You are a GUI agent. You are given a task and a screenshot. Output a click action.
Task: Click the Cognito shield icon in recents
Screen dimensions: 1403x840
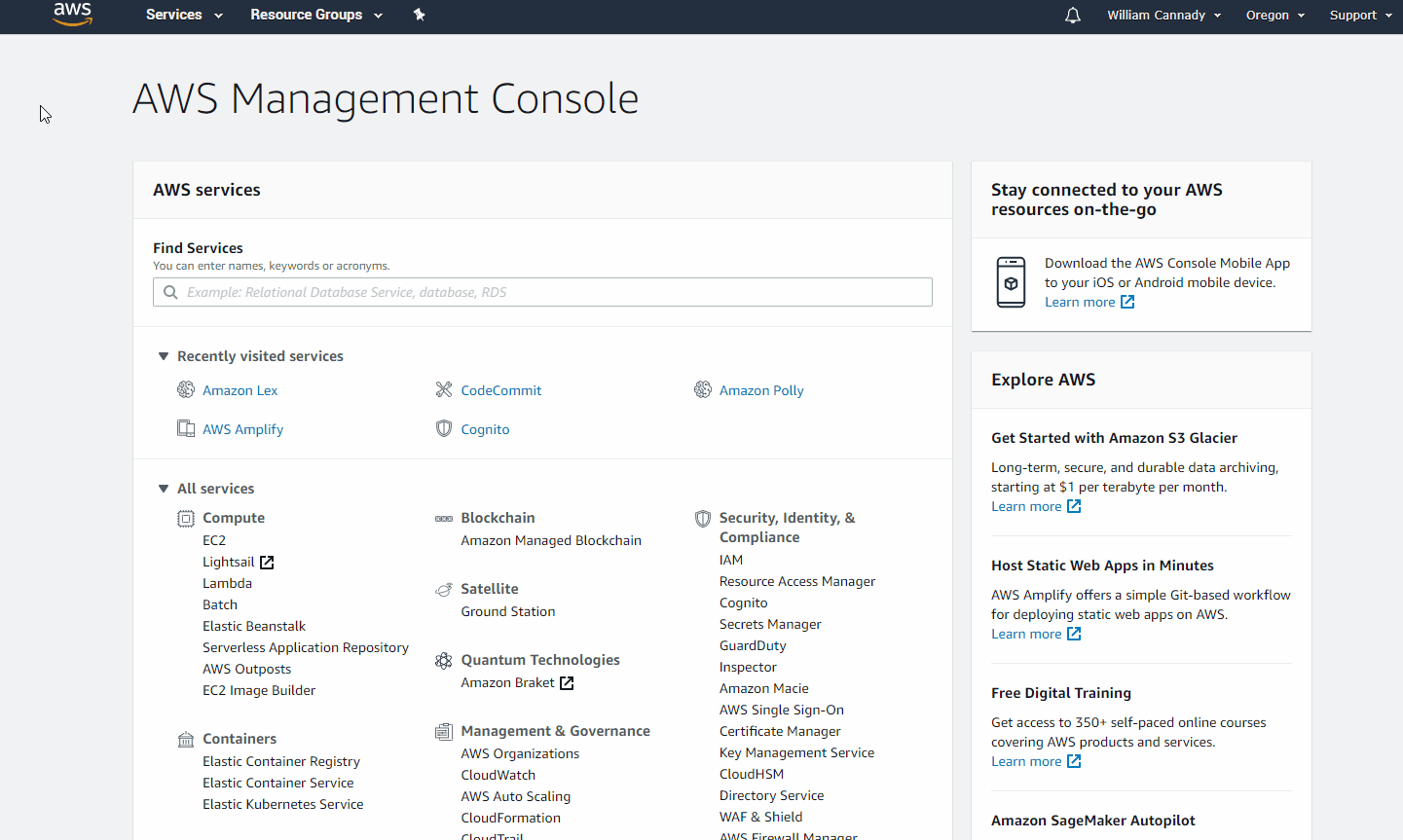[444, 429]
